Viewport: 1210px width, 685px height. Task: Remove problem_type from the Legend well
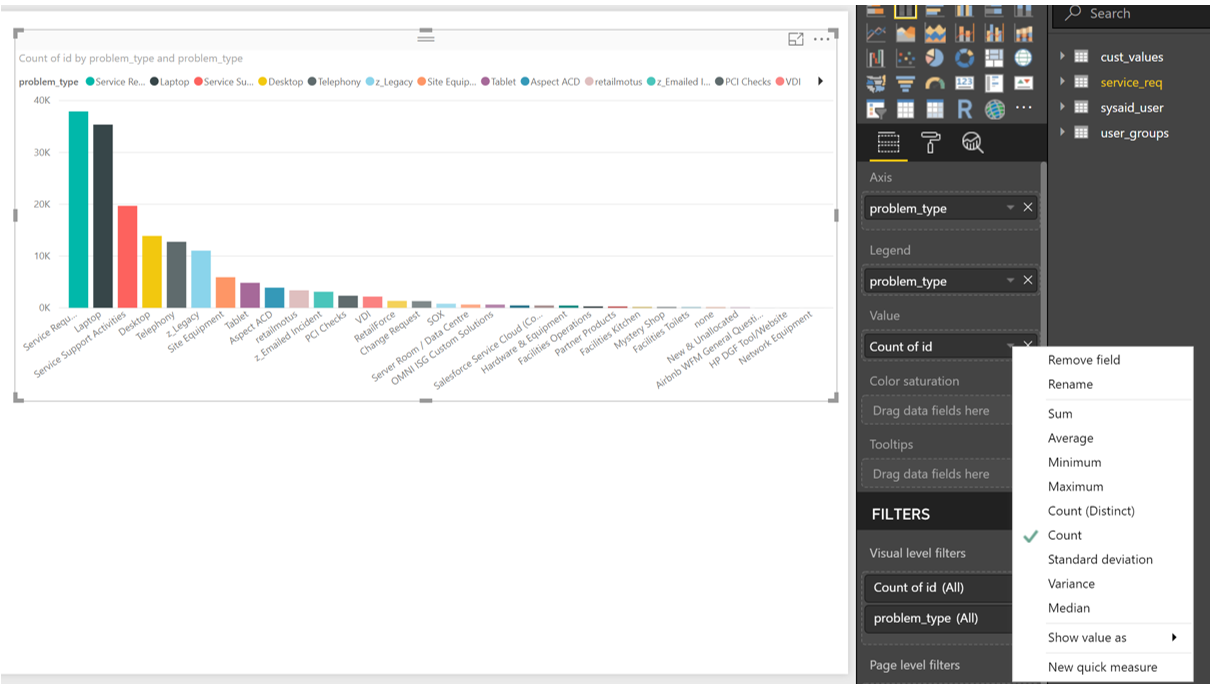click(x=1027, y=281)
